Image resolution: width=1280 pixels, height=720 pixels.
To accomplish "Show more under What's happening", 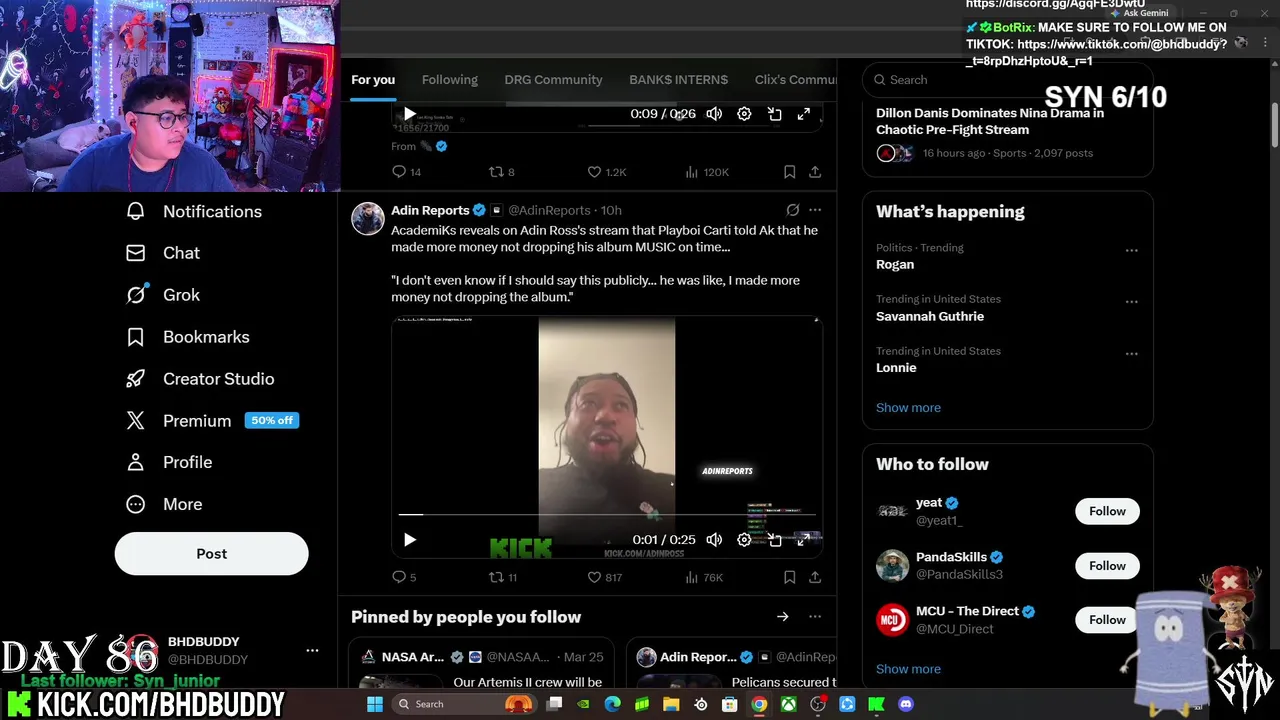I will point(908,408).
